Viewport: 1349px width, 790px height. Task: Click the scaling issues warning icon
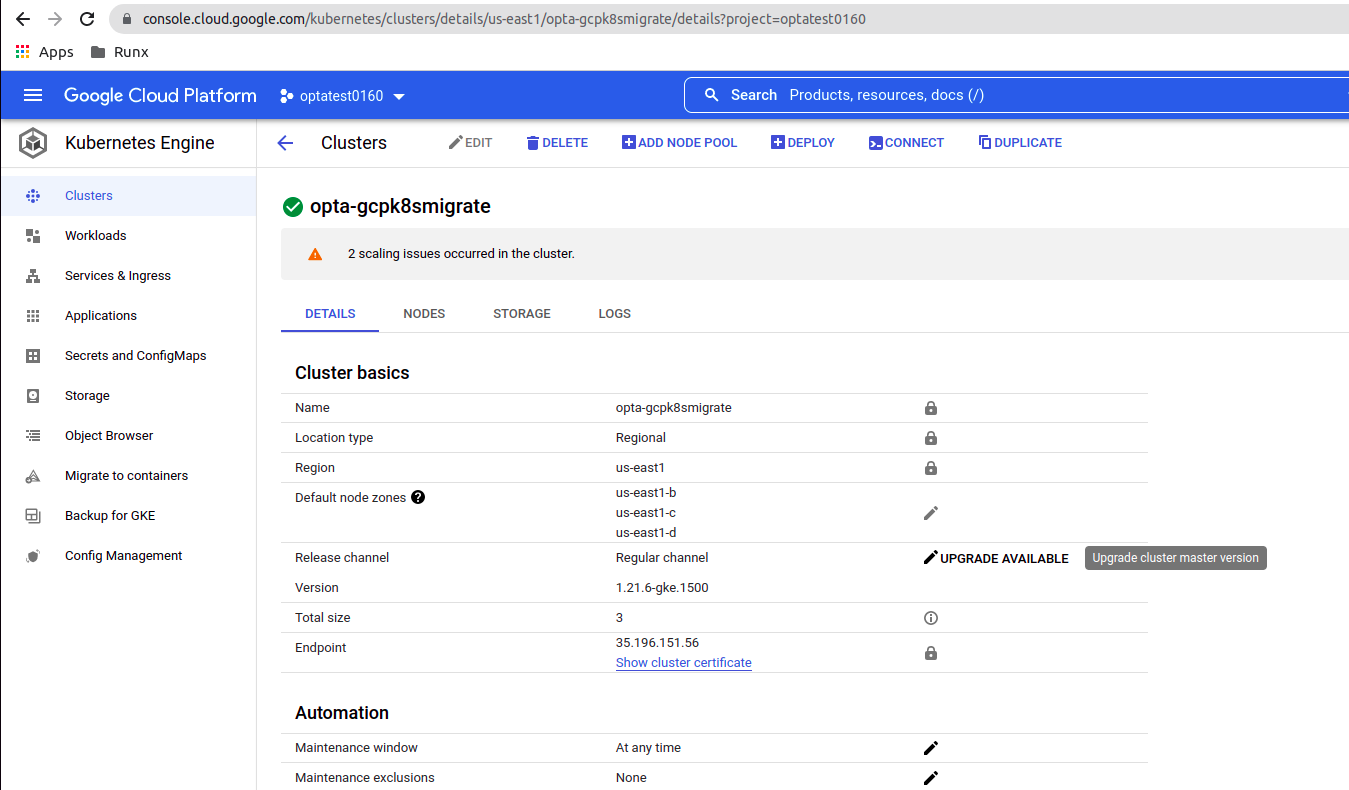tap(315, 254)
